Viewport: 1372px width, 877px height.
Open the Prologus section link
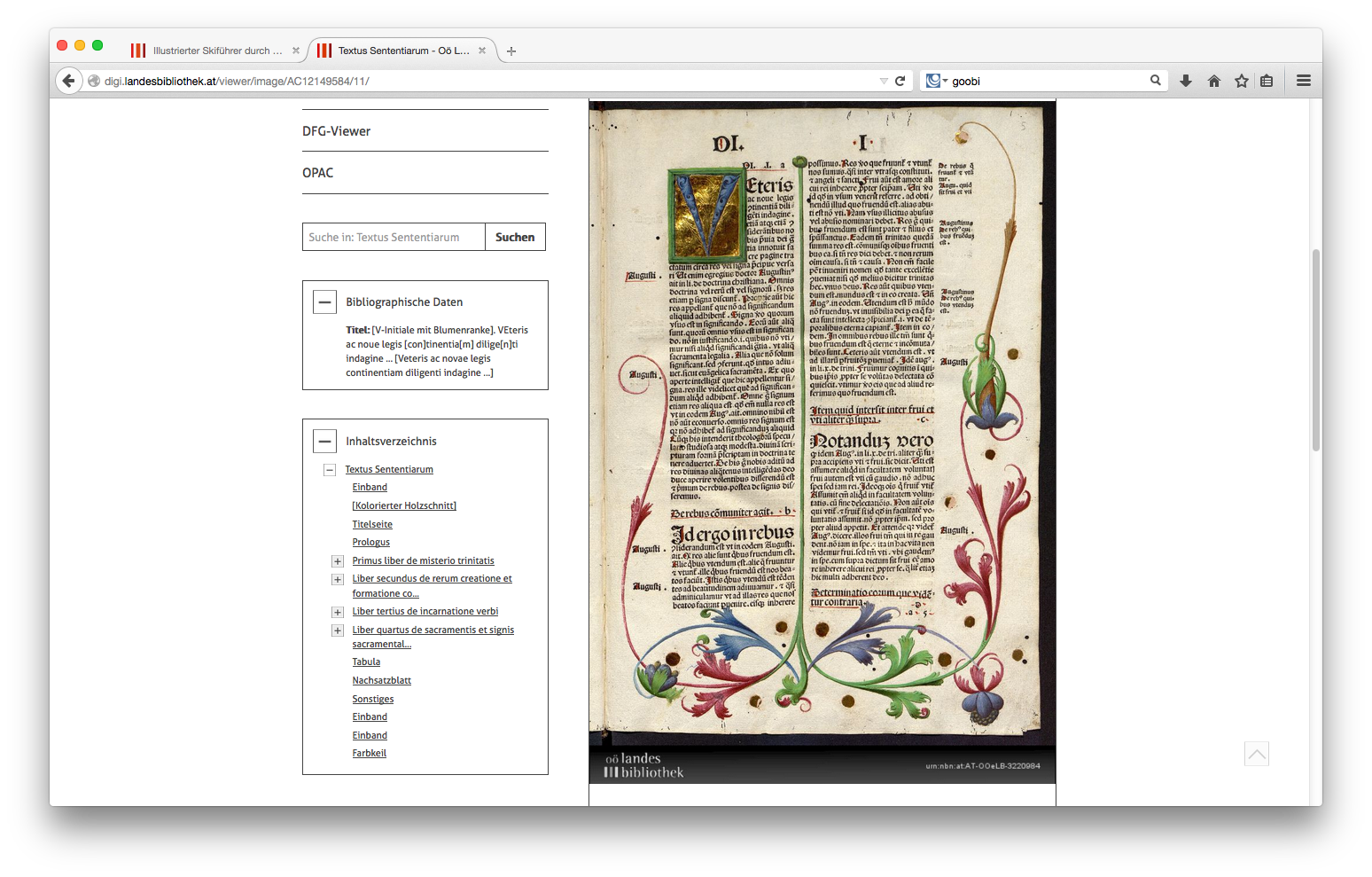coord(370,543)
